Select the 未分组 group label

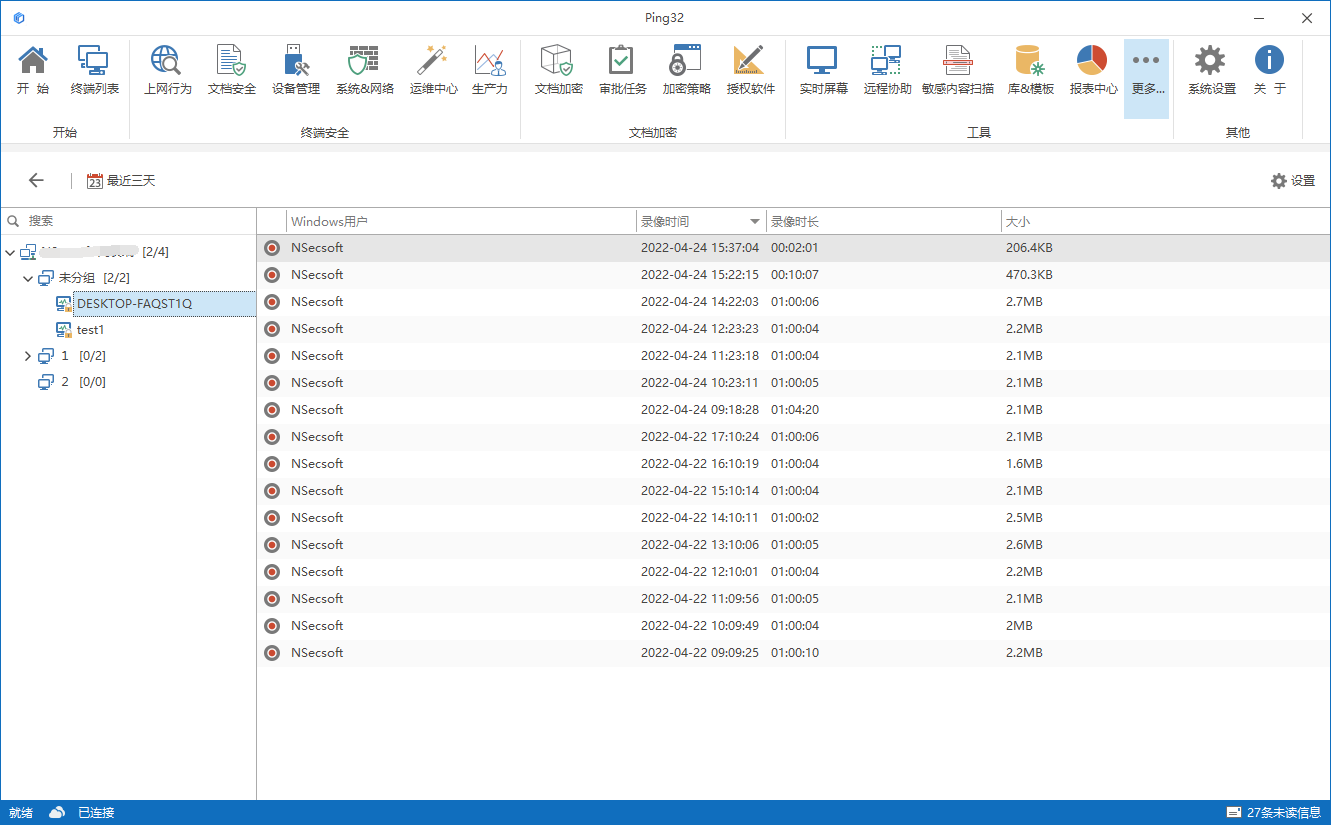coord(78,278)
